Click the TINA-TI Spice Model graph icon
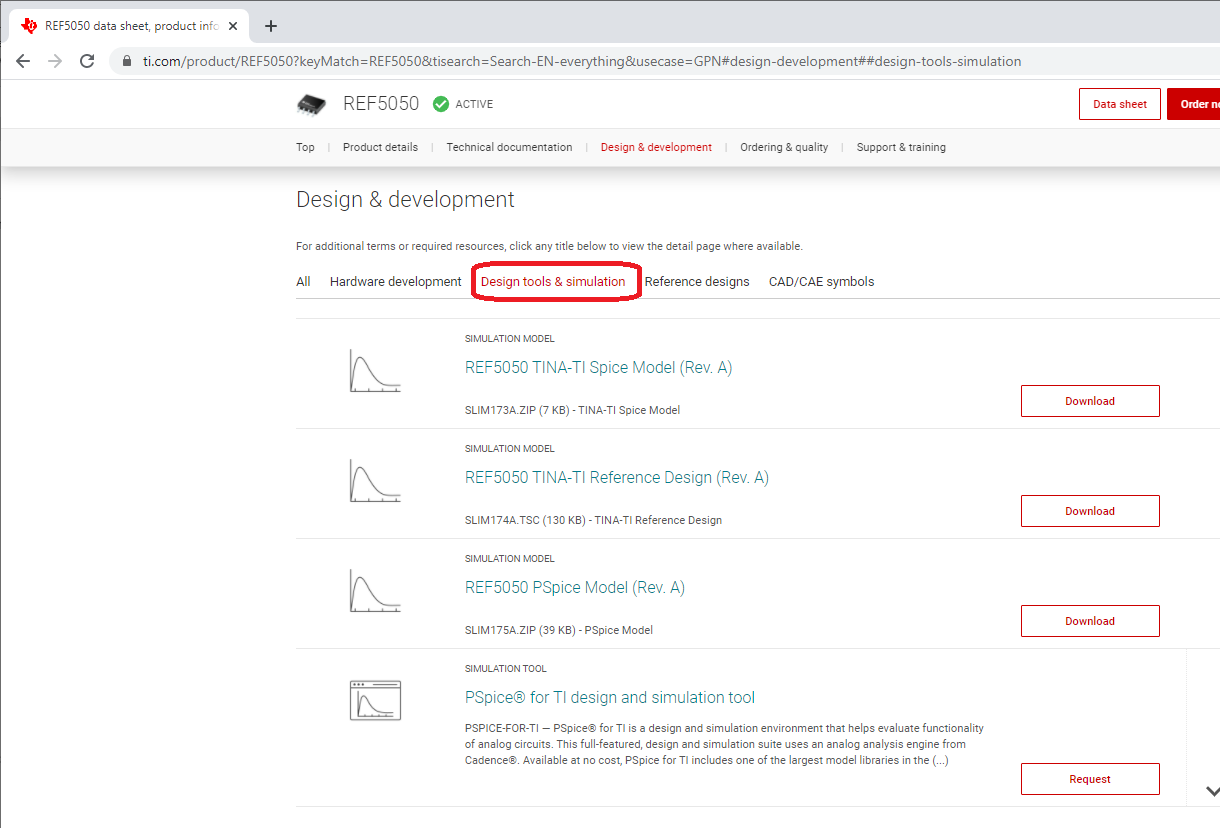1220x828 pixels. coord(375,370)
